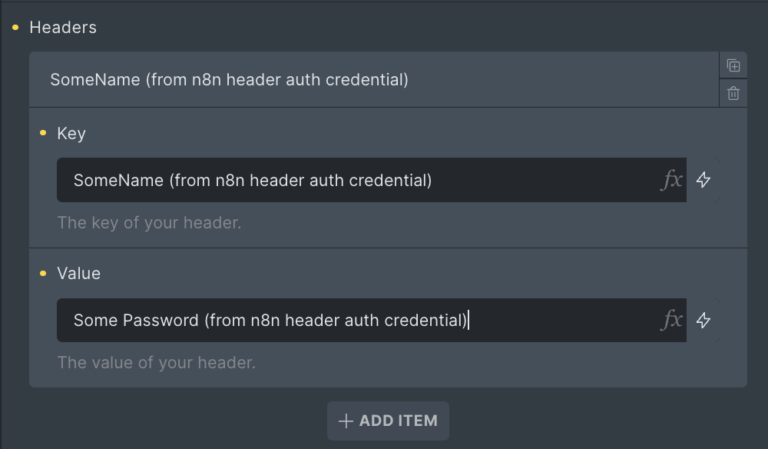This screenshot has height=449, width=768.
Task: Click the yellow dot next to Headers
Action: click(15, 28)
